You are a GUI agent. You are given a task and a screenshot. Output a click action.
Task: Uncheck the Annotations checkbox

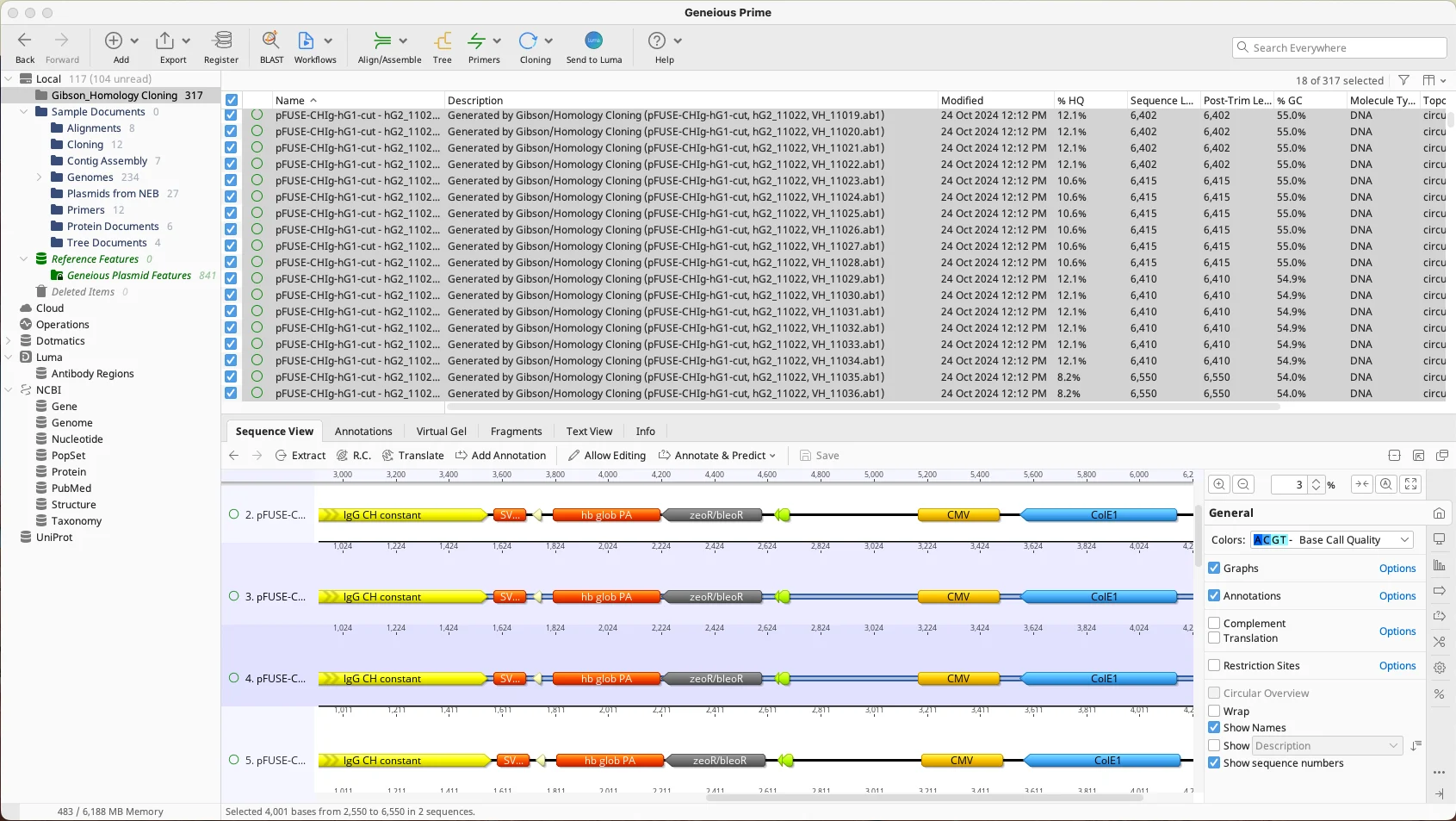tap(1214, 595)
